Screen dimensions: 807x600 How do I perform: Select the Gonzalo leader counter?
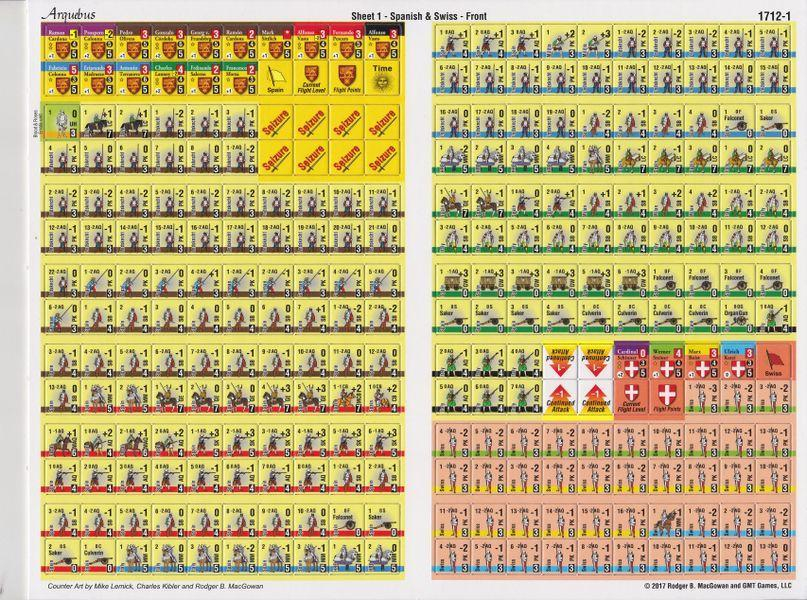[169, 42]
